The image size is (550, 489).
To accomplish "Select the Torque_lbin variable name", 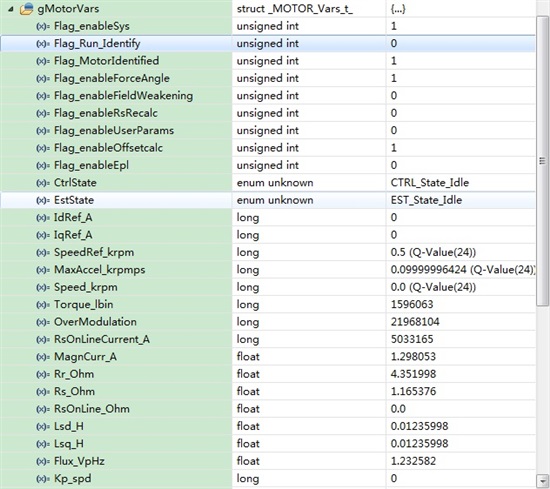I will click(x=83, y=304).
